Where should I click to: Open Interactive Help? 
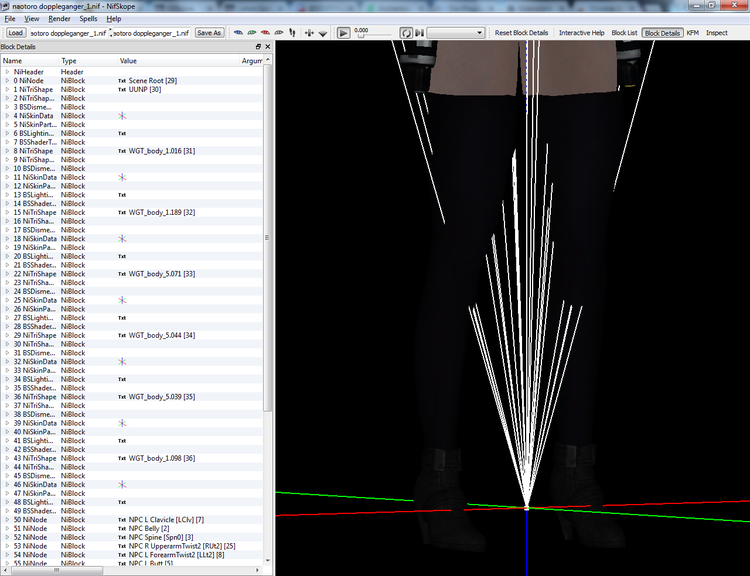pyautogui.click(x=582, y=33)
